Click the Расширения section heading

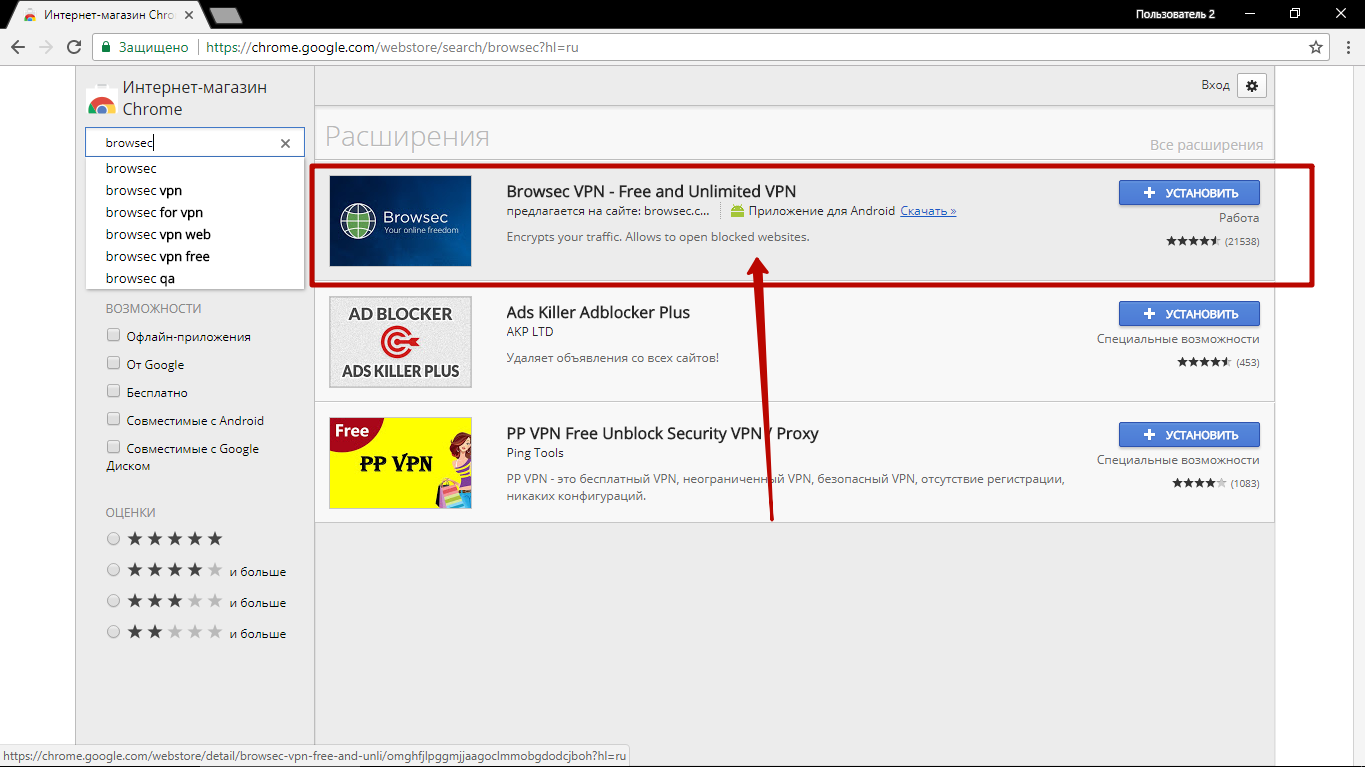pyautogui.click(x=407, y=137)
